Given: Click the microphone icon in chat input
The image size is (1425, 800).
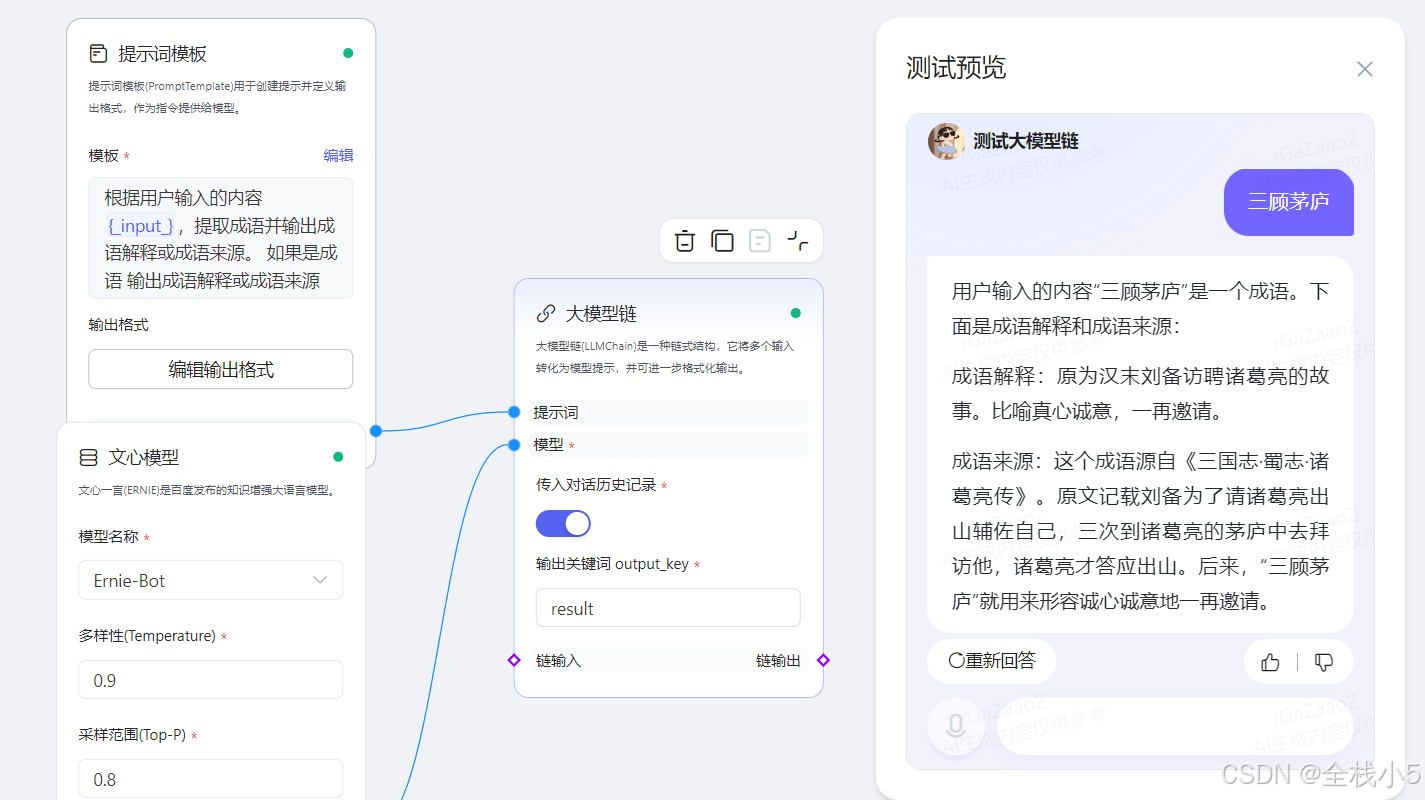Looking at the screenshot, I should (956, 726).
